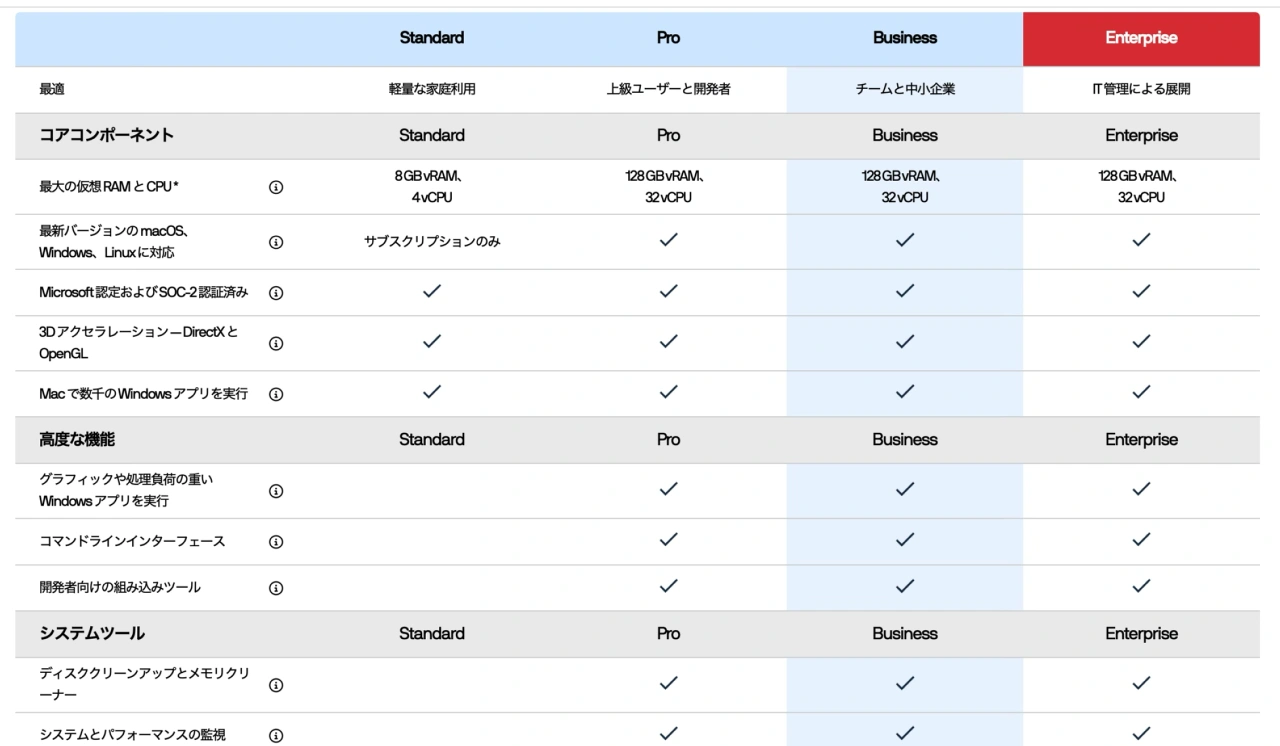Click Enterprise checkmark for コマンドラインインターフェース row
The image size is (1280, 746).
point(1141,540)
